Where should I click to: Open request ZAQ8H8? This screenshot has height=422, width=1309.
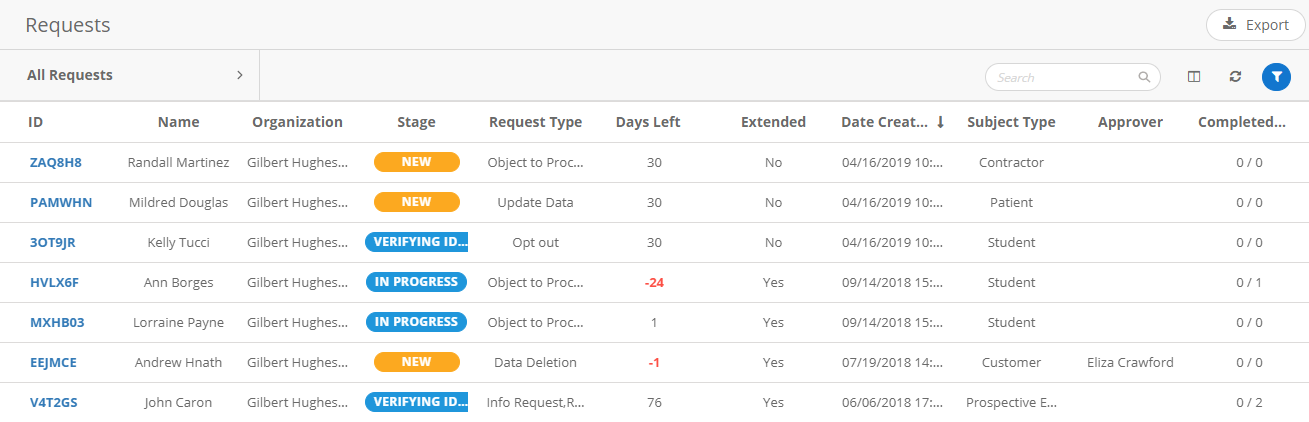click(56, 162)
